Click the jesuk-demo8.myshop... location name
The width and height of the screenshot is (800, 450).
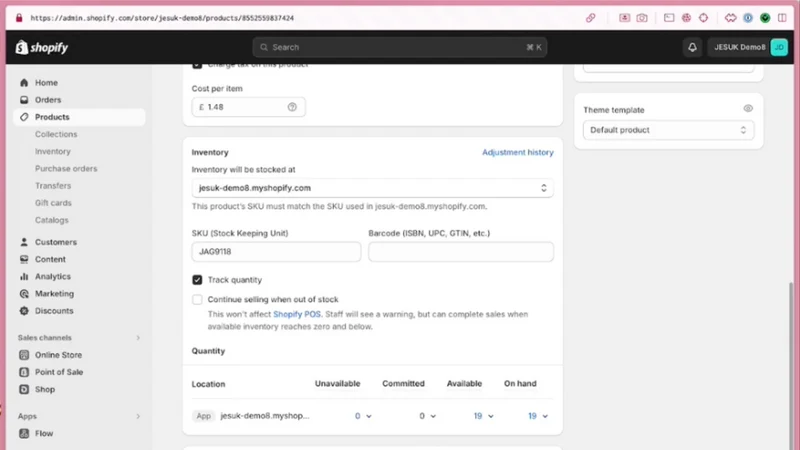pos(265,416)
